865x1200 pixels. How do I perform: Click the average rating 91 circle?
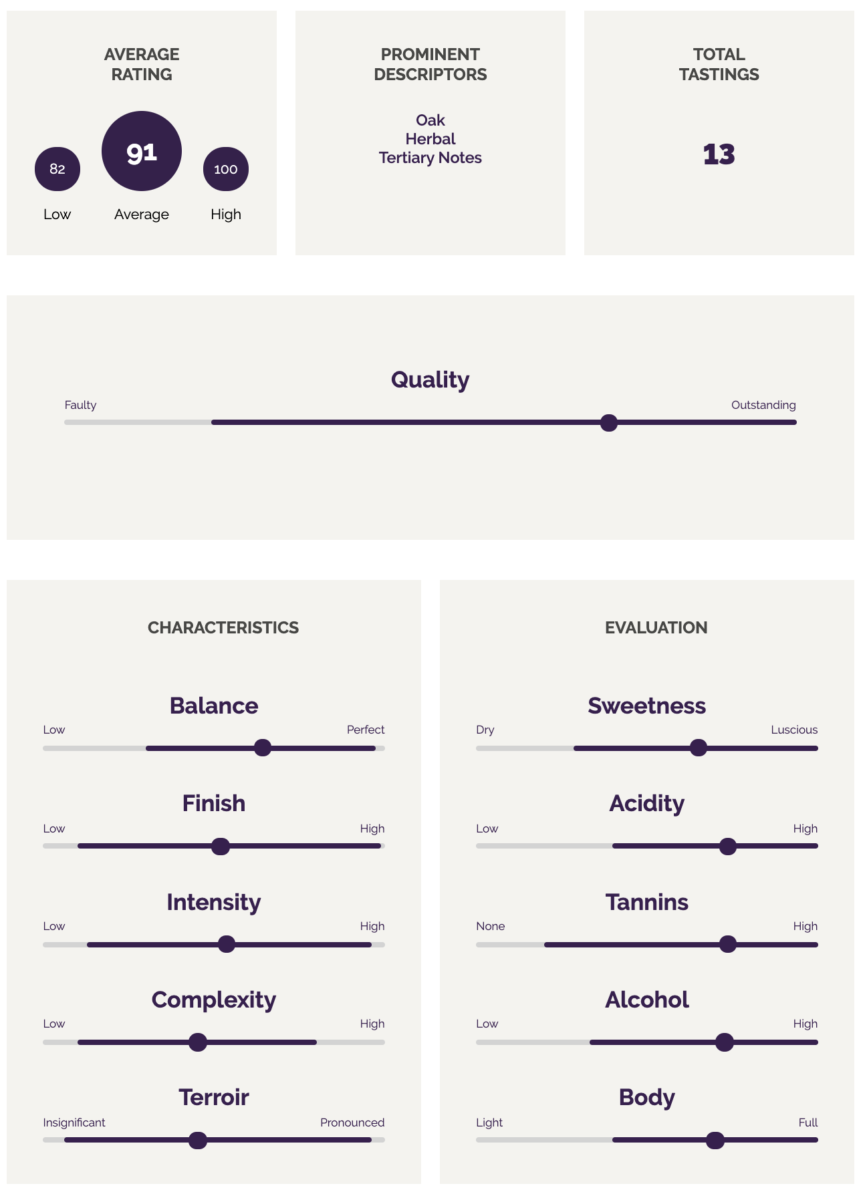[142, 151]
